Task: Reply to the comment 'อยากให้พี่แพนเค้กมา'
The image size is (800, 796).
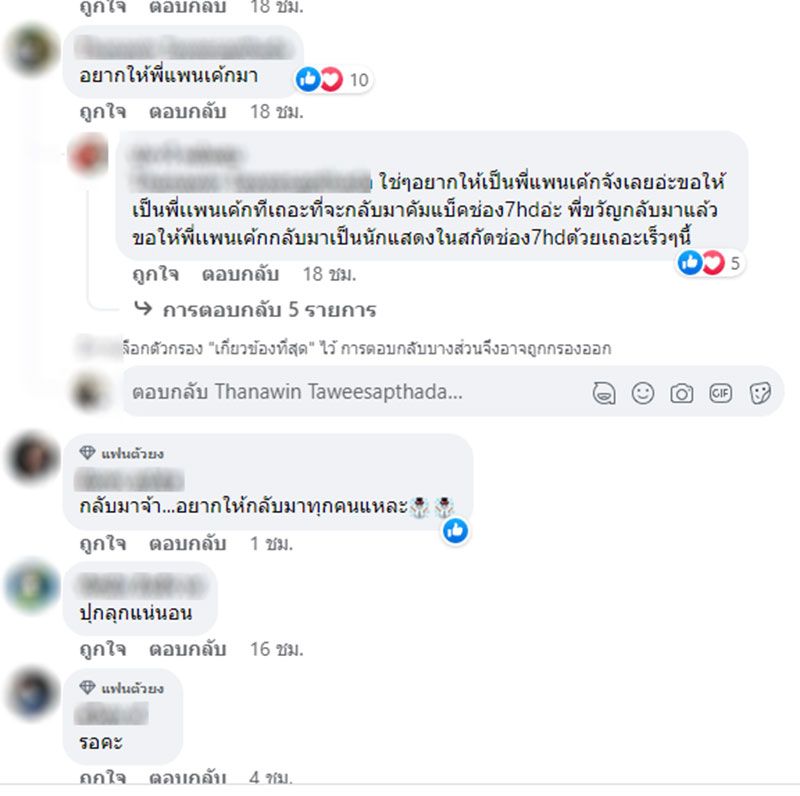Action: [188, 111]
